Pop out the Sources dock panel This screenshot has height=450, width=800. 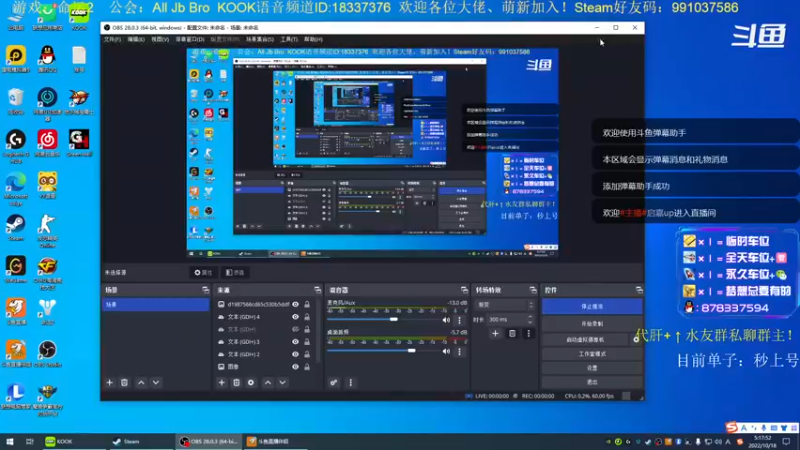(x=317, y=290)
